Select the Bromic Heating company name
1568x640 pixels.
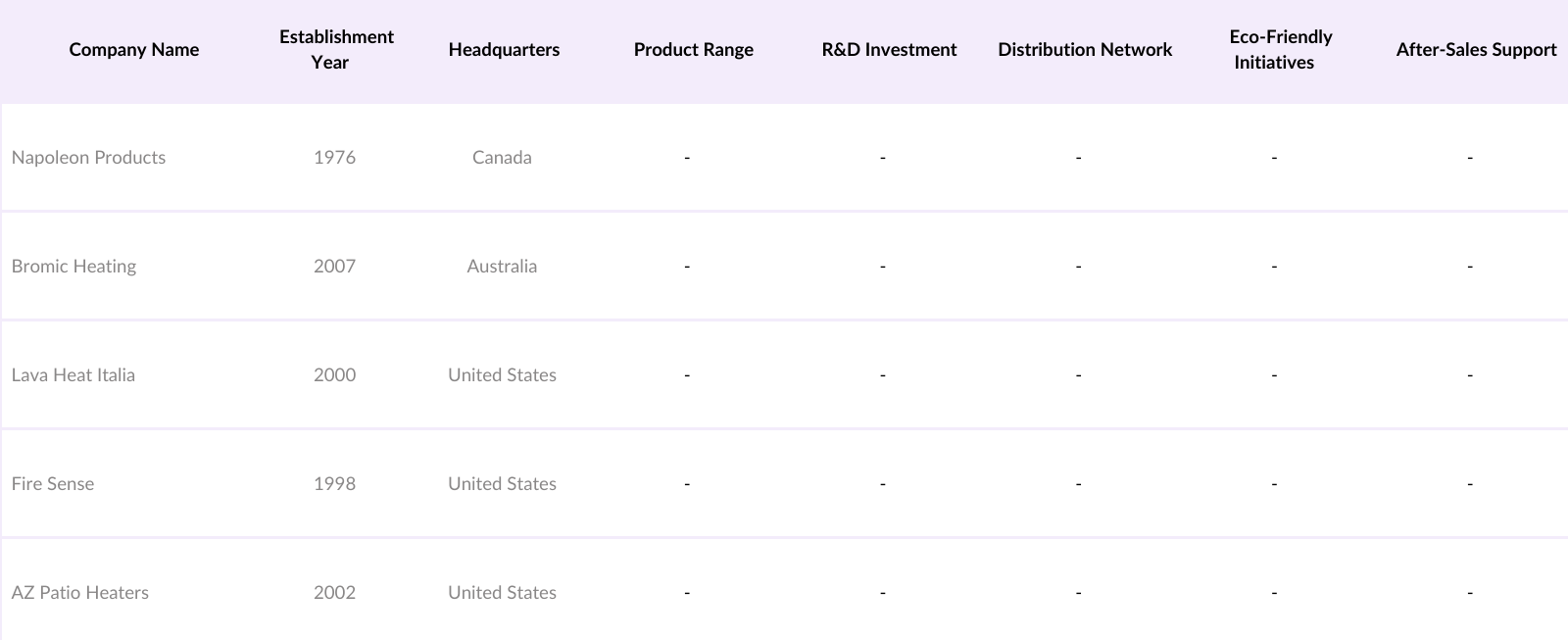[73, 267]
